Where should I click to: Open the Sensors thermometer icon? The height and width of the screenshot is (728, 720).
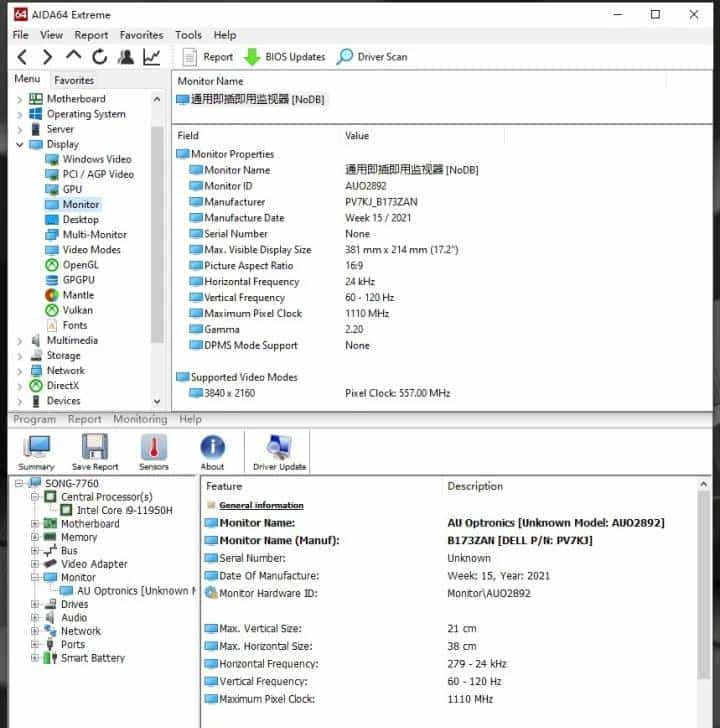pyautogui.click(x=154, y=452)
